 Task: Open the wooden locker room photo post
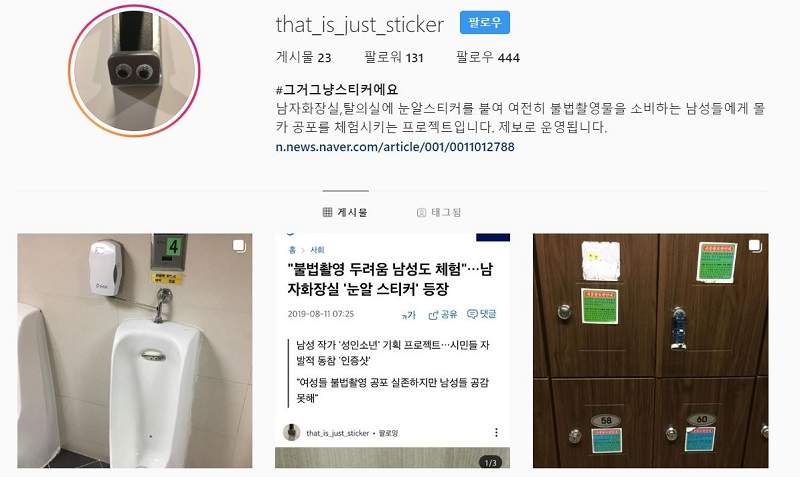click(651, 350)
